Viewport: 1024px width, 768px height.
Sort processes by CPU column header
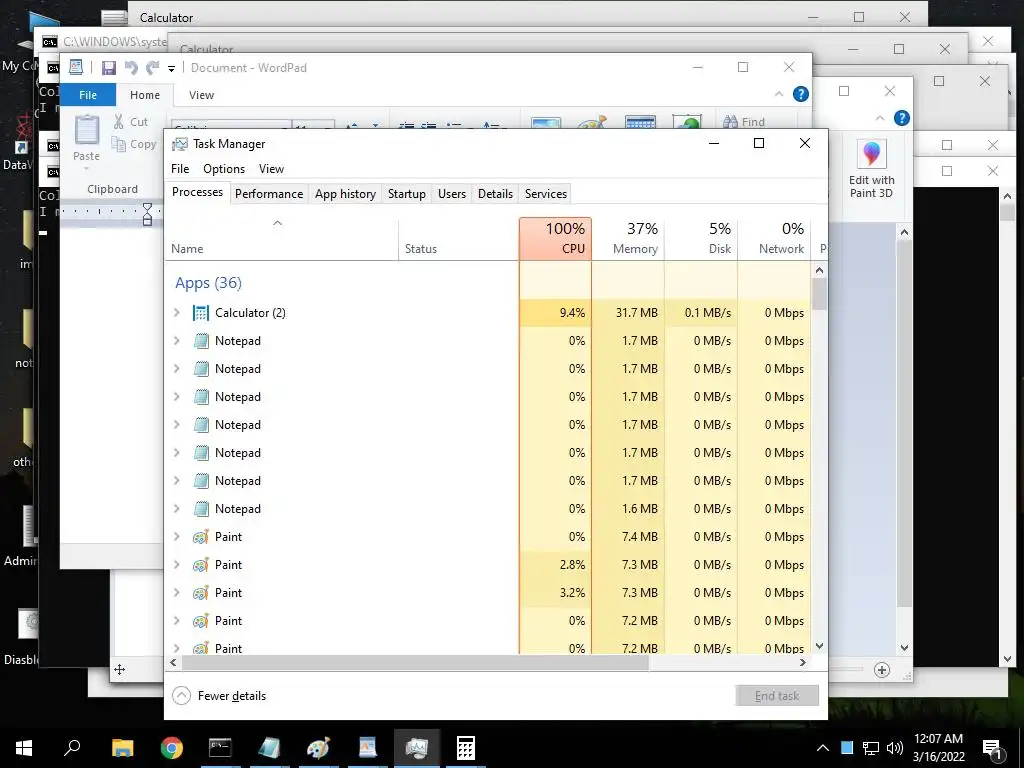[x=555, y=239]
